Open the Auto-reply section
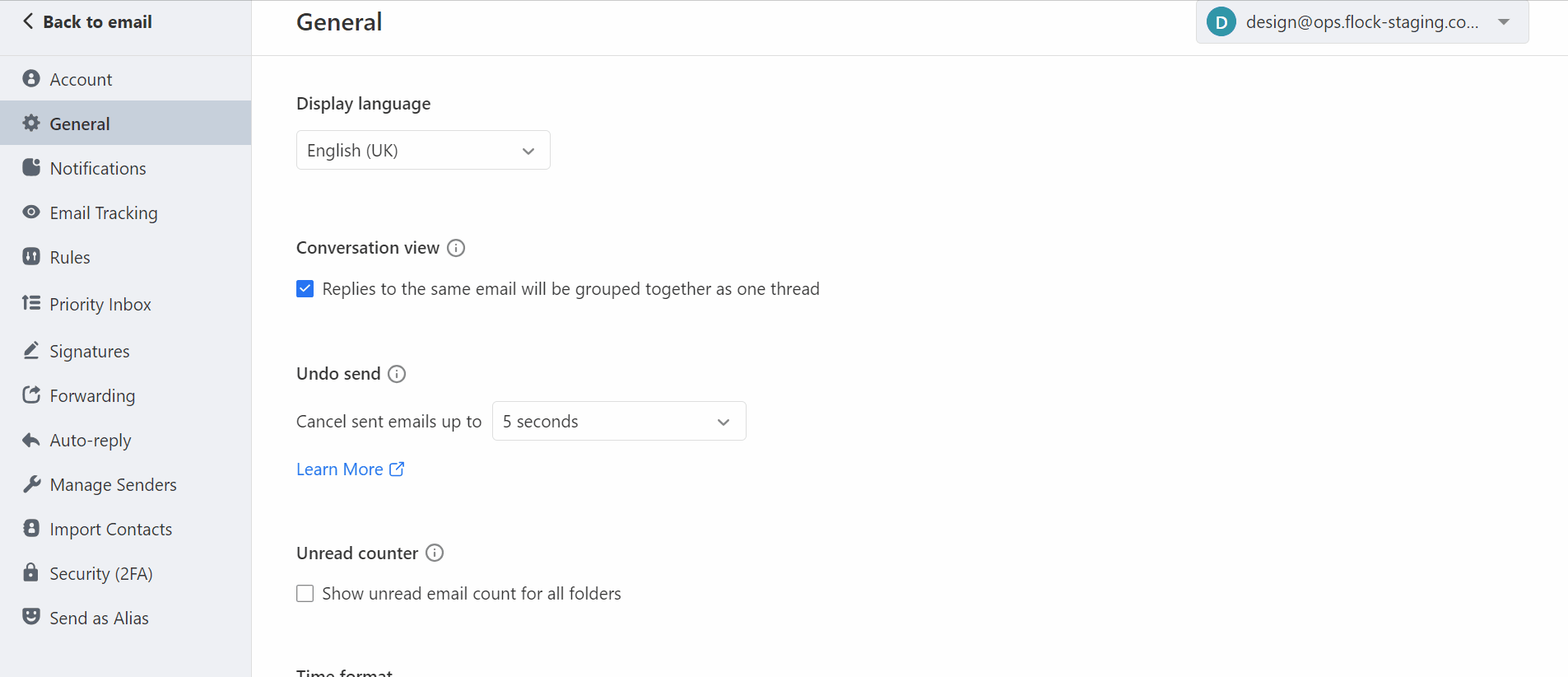 pyautogui.click(x=91, y=440)
